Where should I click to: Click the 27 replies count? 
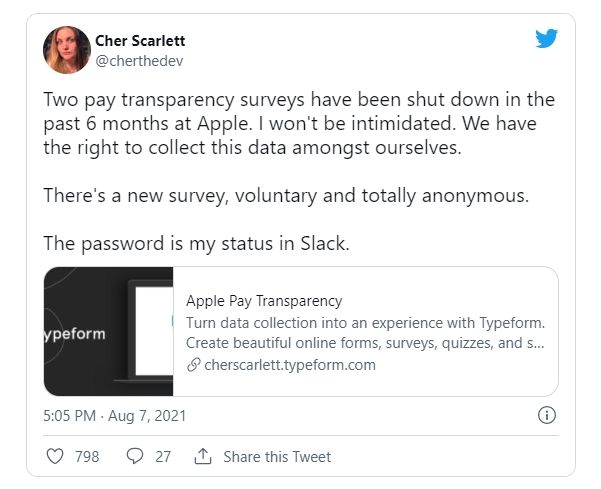click(162, 457)
